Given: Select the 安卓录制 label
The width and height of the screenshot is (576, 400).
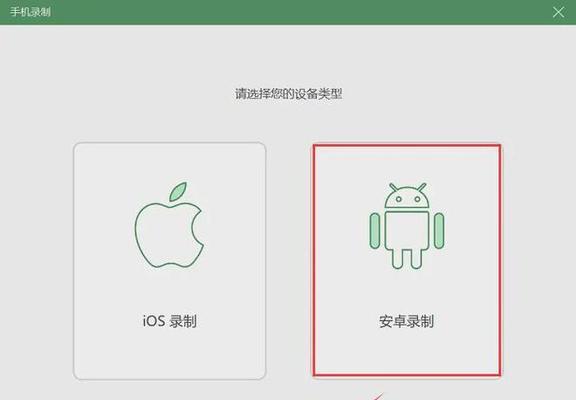Looking at the screenshot, I should (x=406, y=321).
